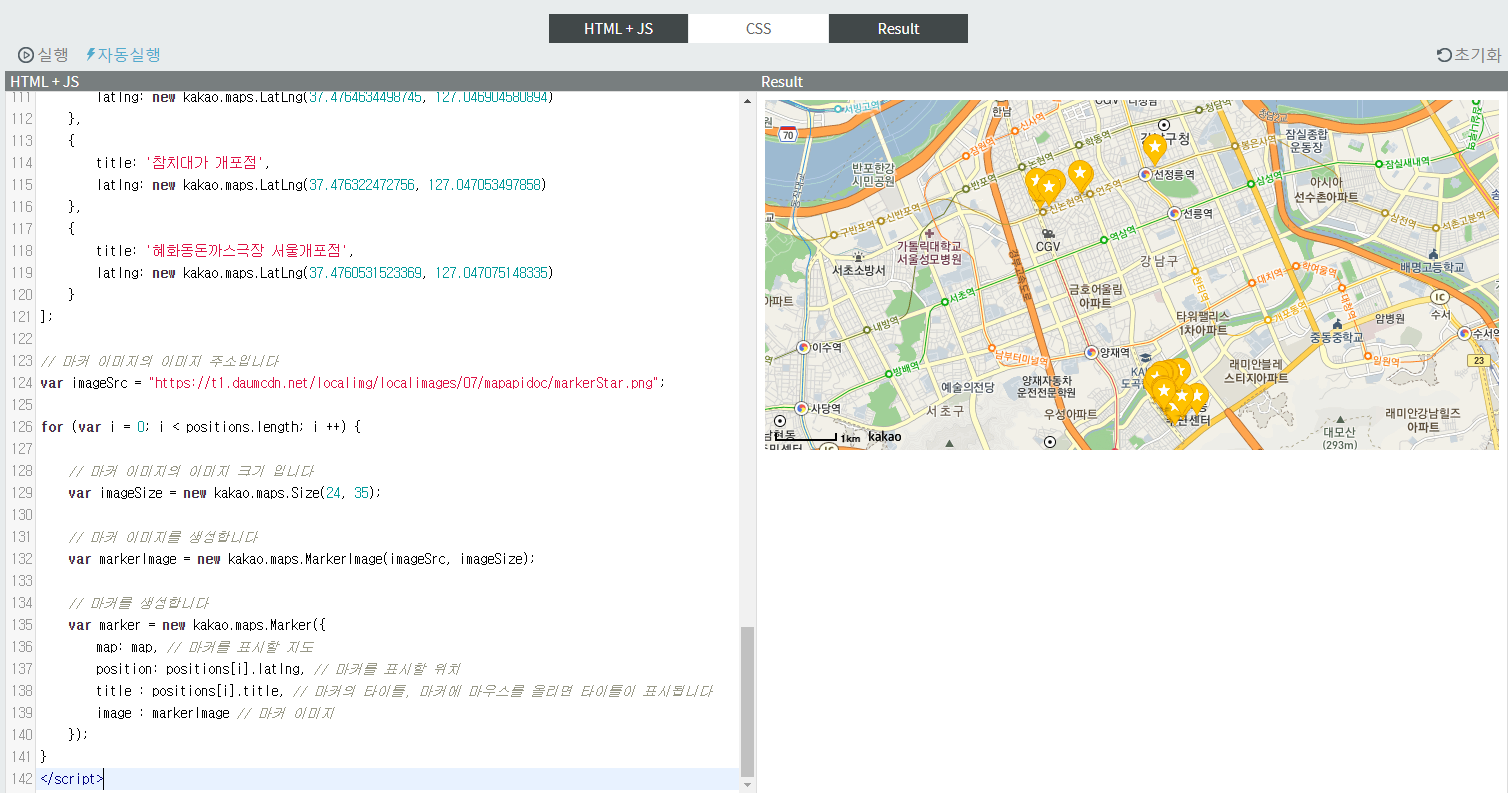Click the 잠실종합 운동장 label on map

[1306, 140]
